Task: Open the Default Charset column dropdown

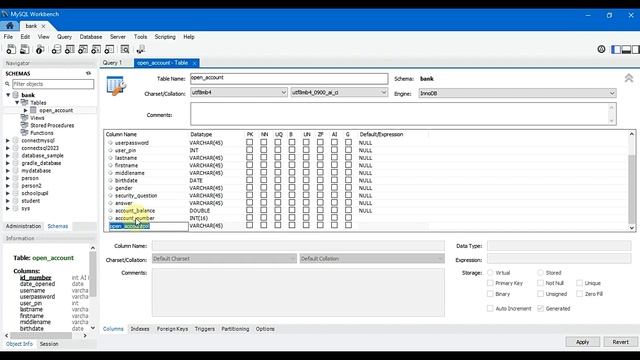Action: point(224,259)
